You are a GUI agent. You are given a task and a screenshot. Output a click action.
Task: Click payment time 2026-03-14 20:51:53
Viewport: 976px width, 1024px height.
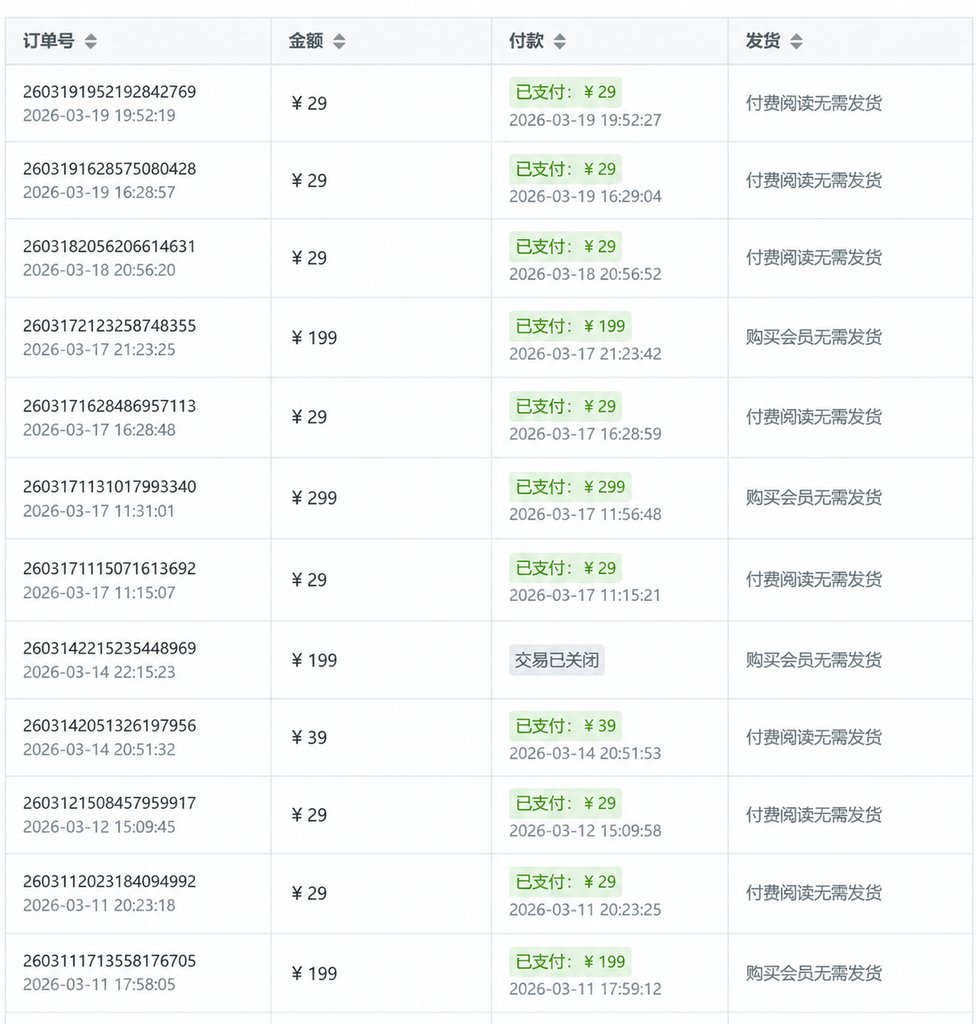tap(585, 754)
